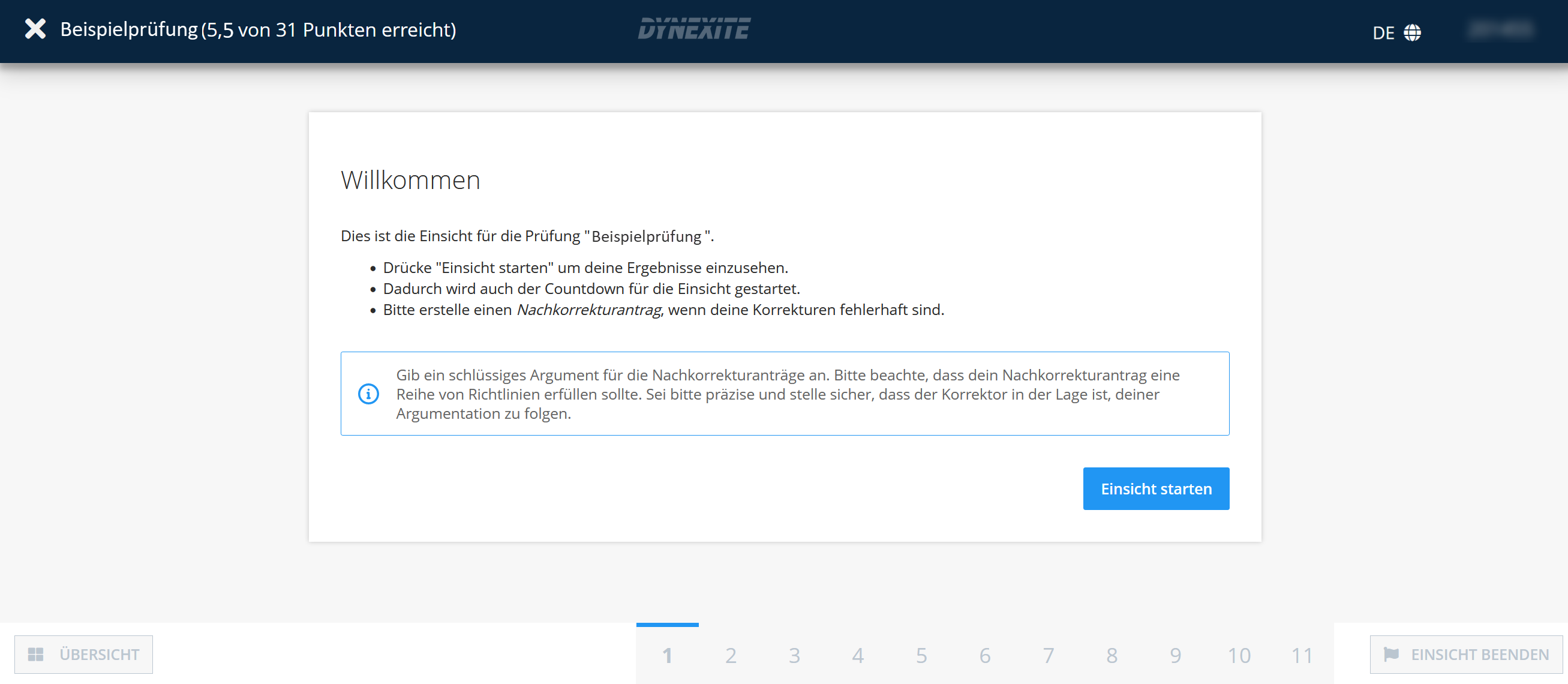Viewport: 1568px width, 684px height.
Task: Click the bullet 'Drücke "Einsicht starten"'
Action: pyautogui.click(x=585, y=268)
